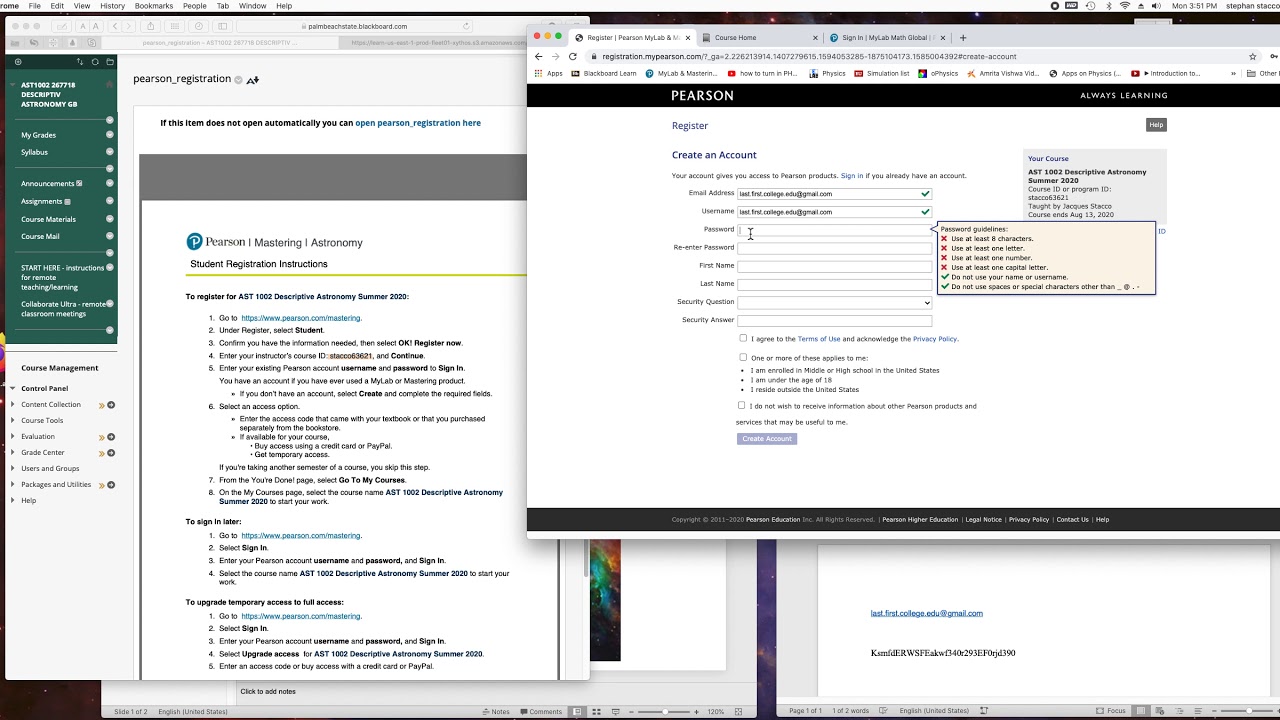This screenshot has width=1280, height=720.
Task: Open the Legal Notice footer link
Action: point(983,520)
